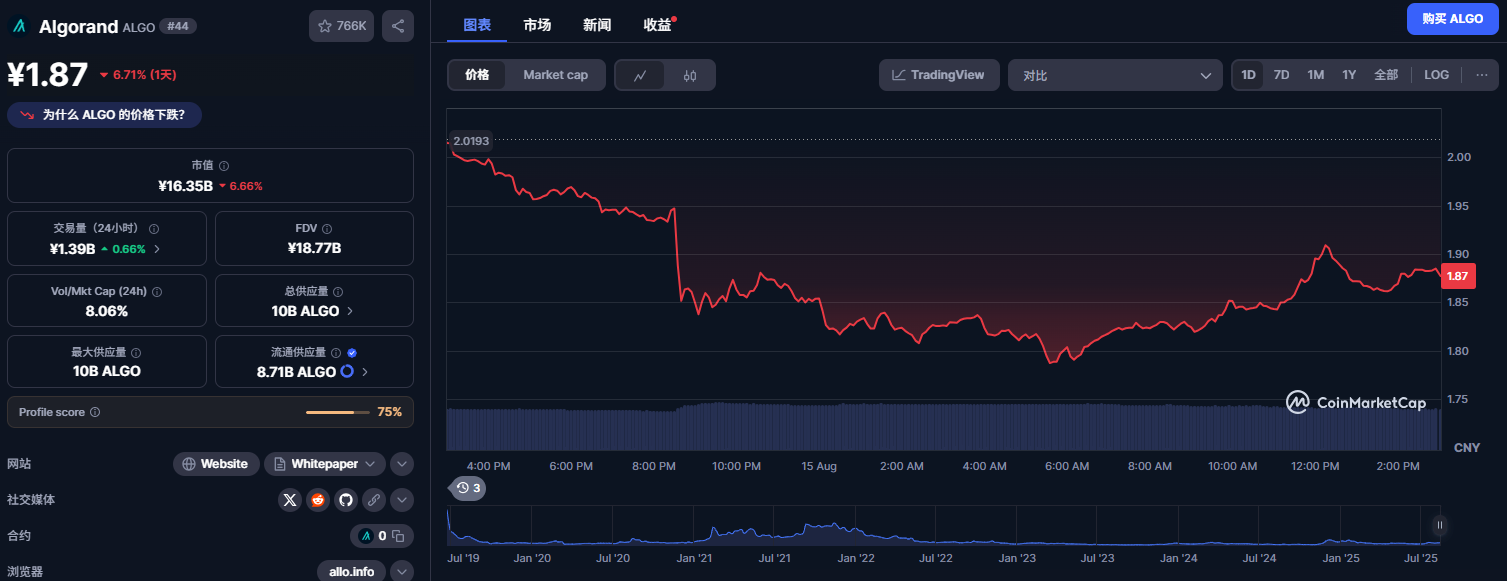Click the ¥16.35B market cap value

(185, 186)
